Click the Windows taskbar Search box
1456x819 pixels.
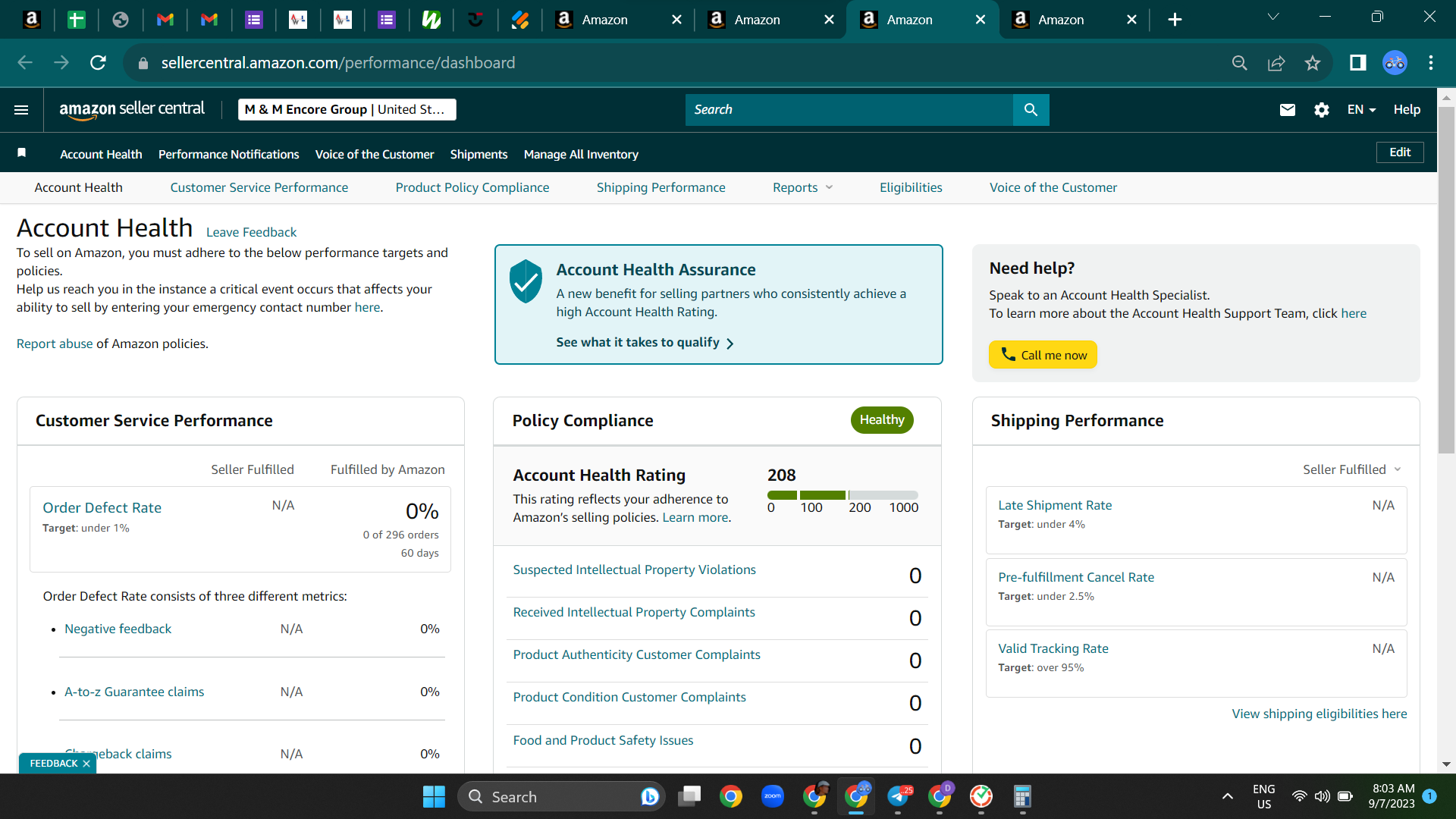click(561, 797)
